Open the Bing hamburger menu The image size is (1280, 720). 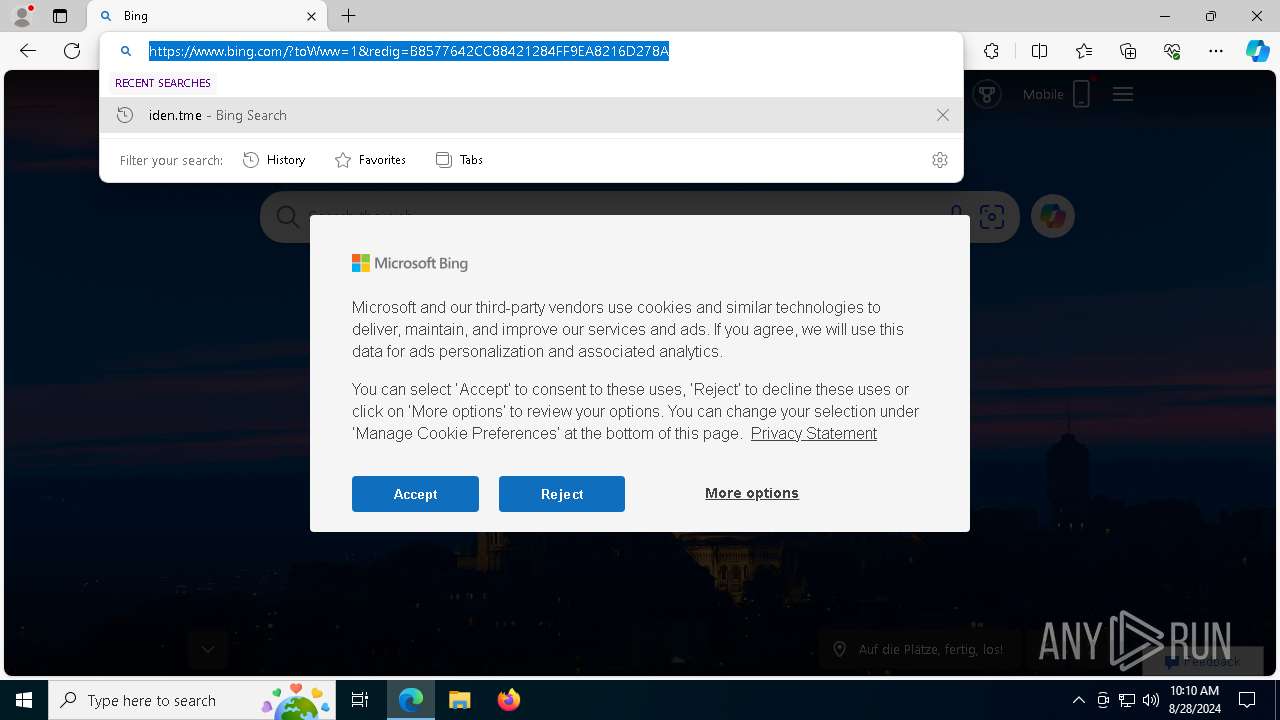point(1123,94)
